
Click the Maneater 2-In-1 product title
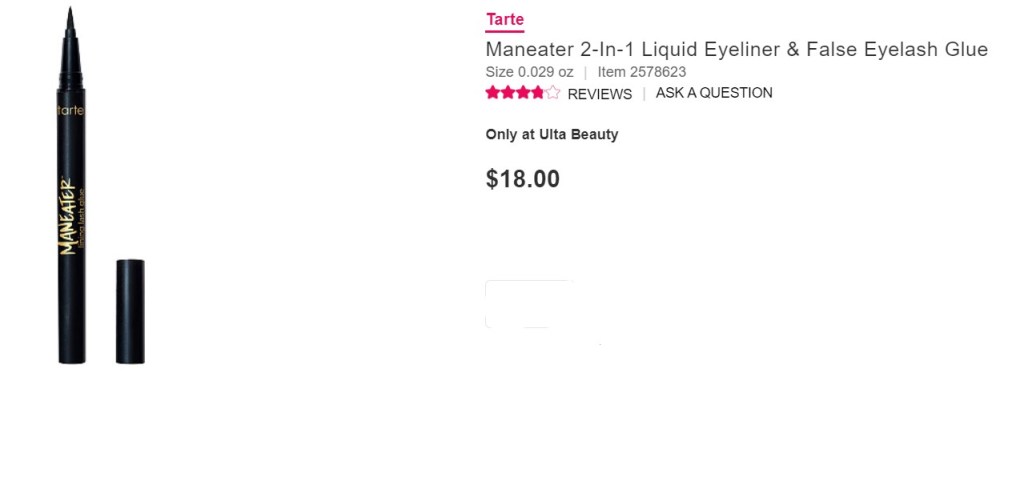736,49
